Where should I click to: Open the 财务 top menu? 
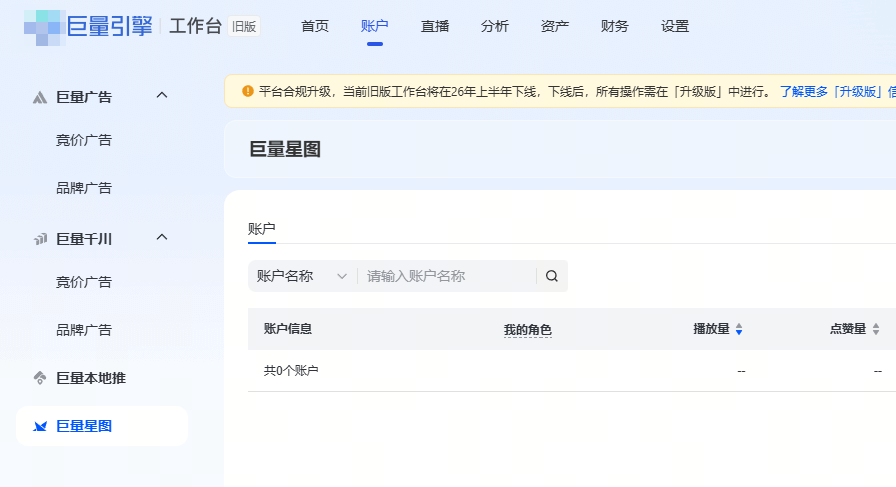pyautogui.click(x=615, y=26)
